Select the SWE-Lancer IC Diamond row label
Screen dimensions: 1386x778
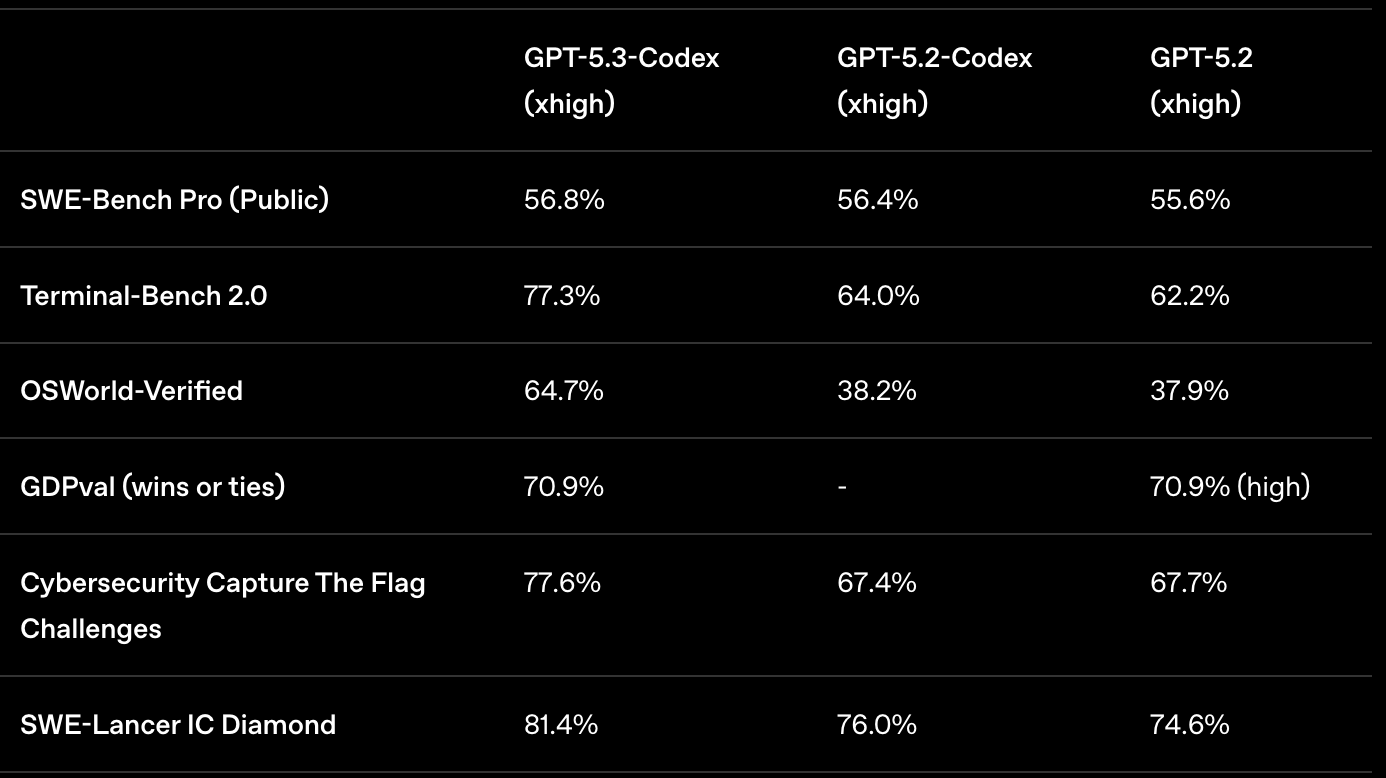click(178, 724)
